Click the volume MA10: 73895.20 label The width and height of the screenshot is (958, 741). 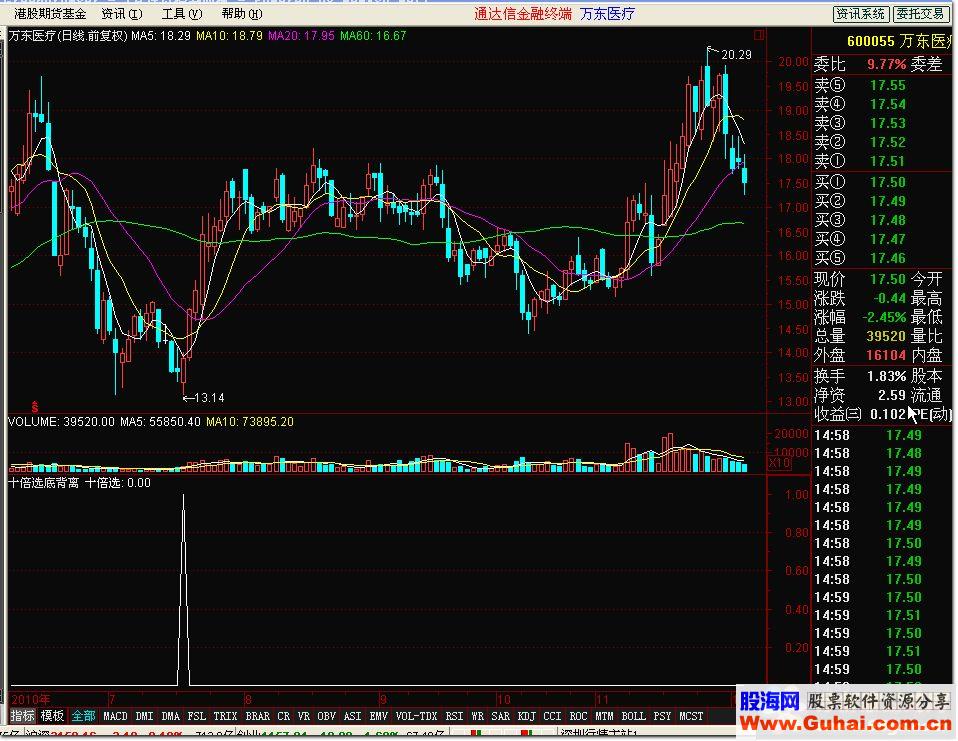[249, 422]
